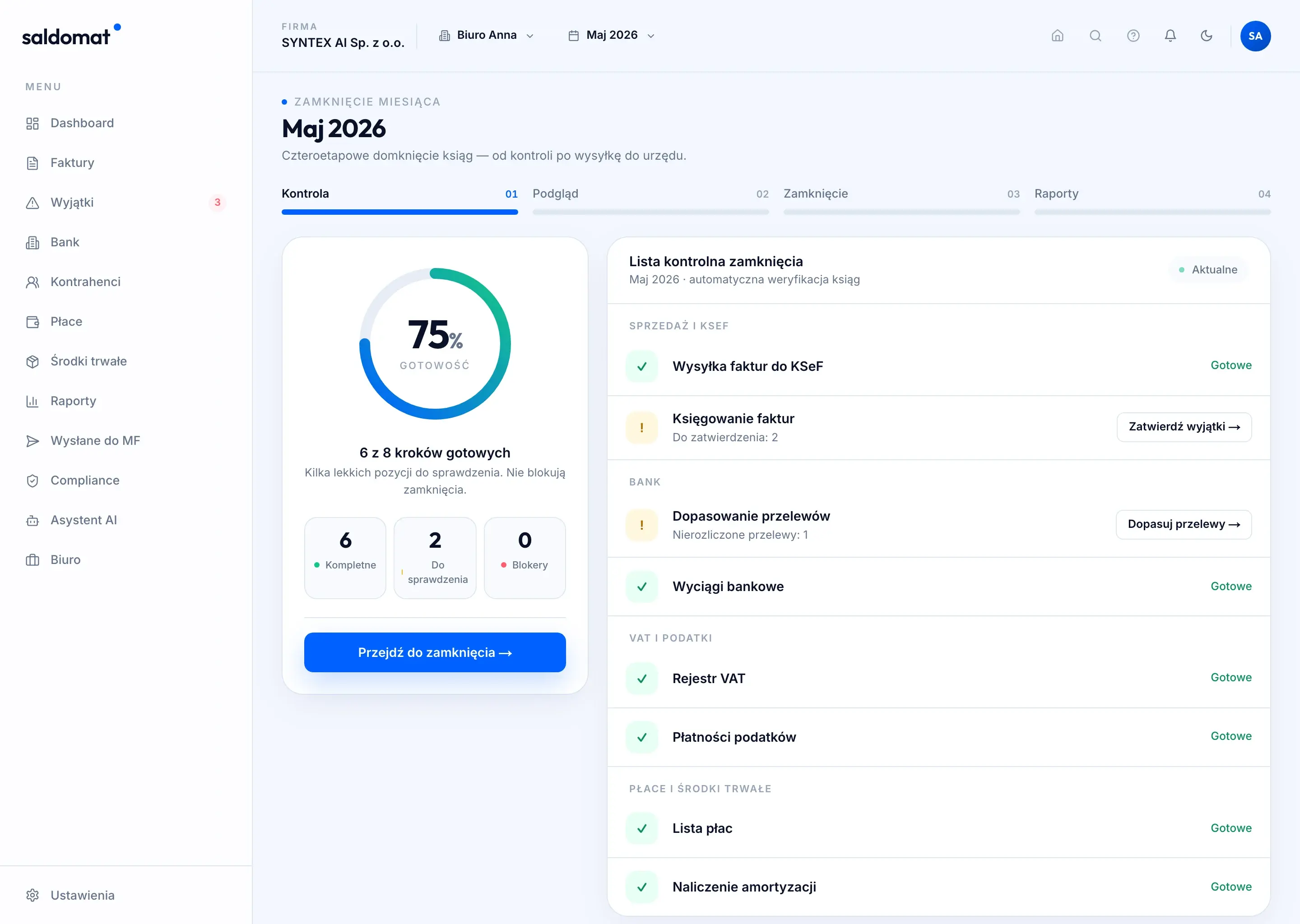Click the 'Rejestr VAT' row title
This screenshot has height=924, width=1300.
pyautogui.click(x=709, y=679)
